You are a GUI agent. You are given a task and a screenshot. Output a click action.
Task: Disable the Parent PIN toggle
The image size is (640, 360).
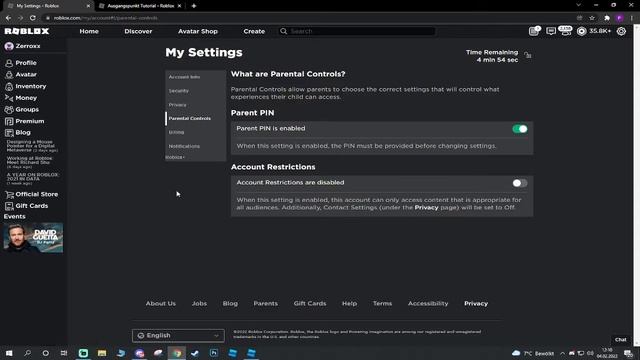click(520, 129)
